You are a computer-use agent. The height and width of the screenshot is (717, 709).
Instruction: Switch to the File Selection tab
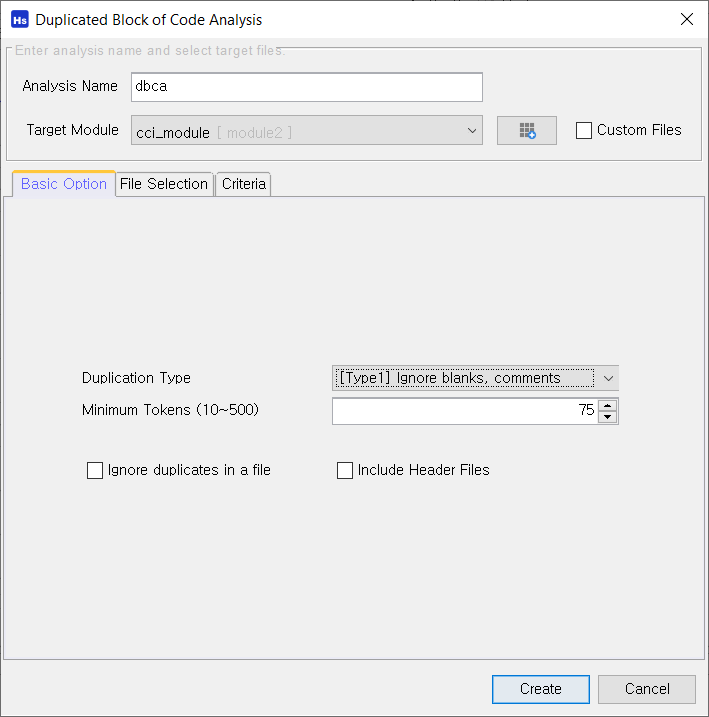point(164,184)
